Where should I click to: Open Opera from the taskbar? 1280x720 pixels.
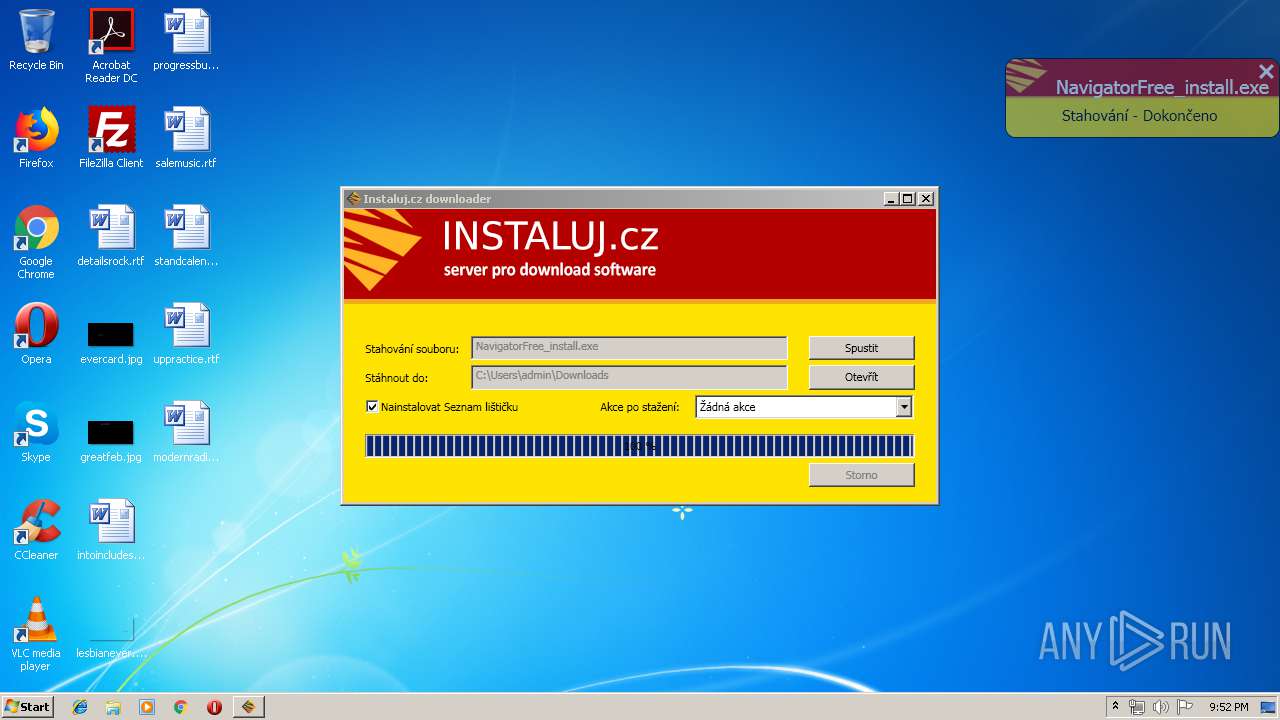[x=214, y=707]
